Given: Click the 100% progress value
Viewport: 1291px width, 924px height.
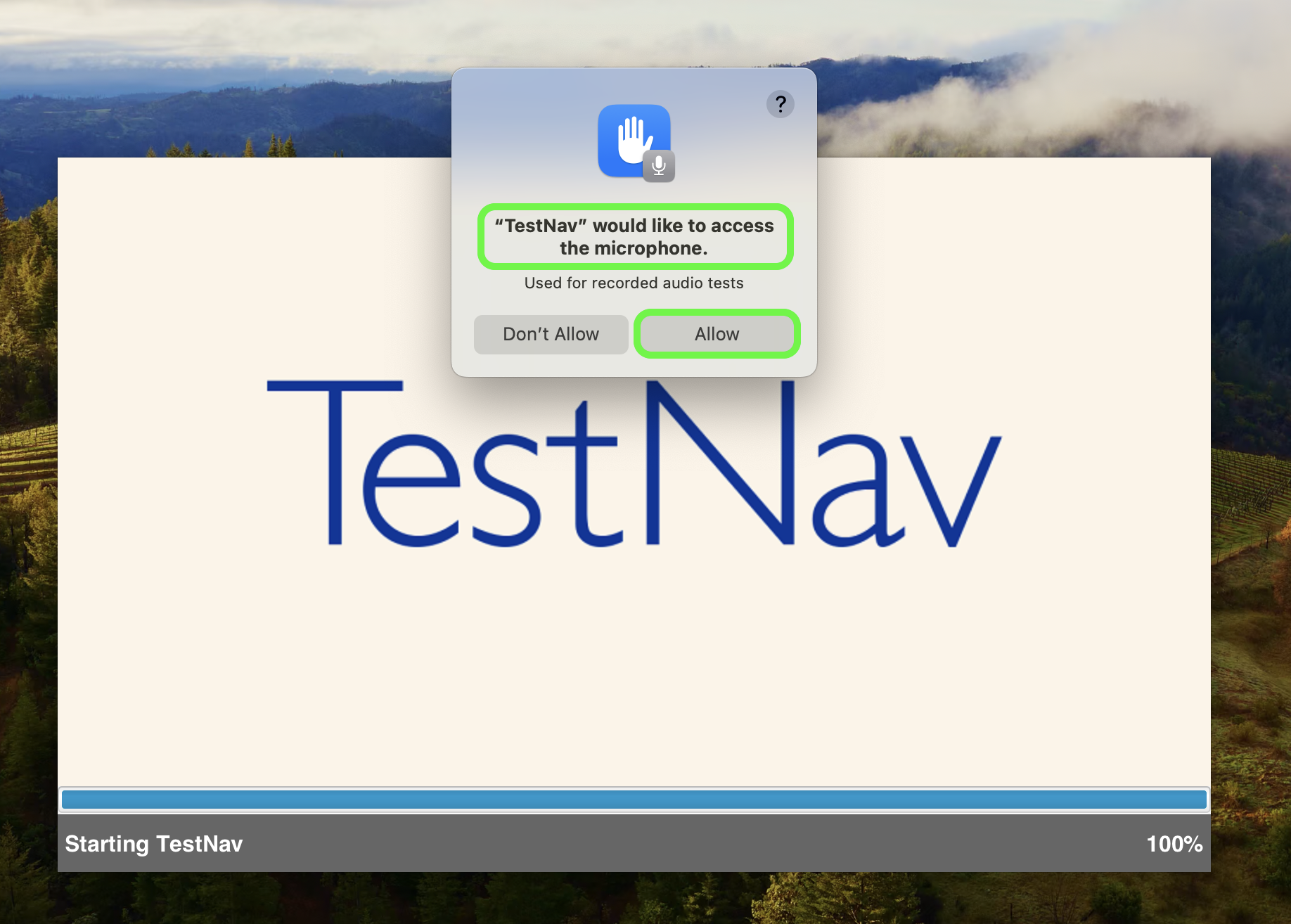Looking at the screenshot, I should [1174, 844].
